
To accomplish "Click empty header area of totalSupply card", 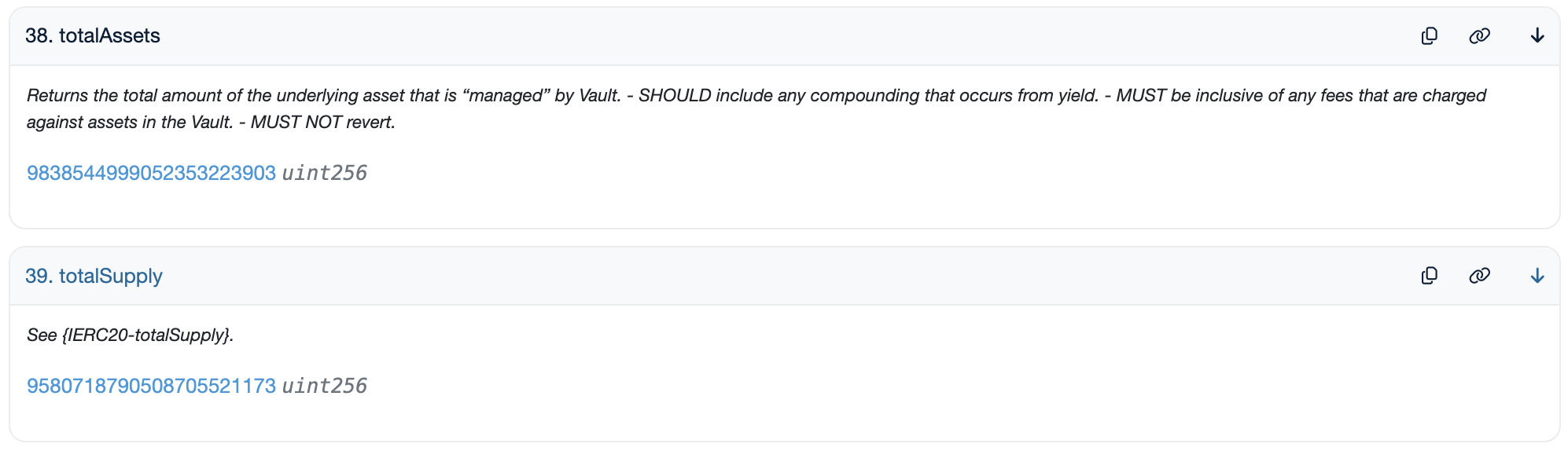I will click(786, 276).
